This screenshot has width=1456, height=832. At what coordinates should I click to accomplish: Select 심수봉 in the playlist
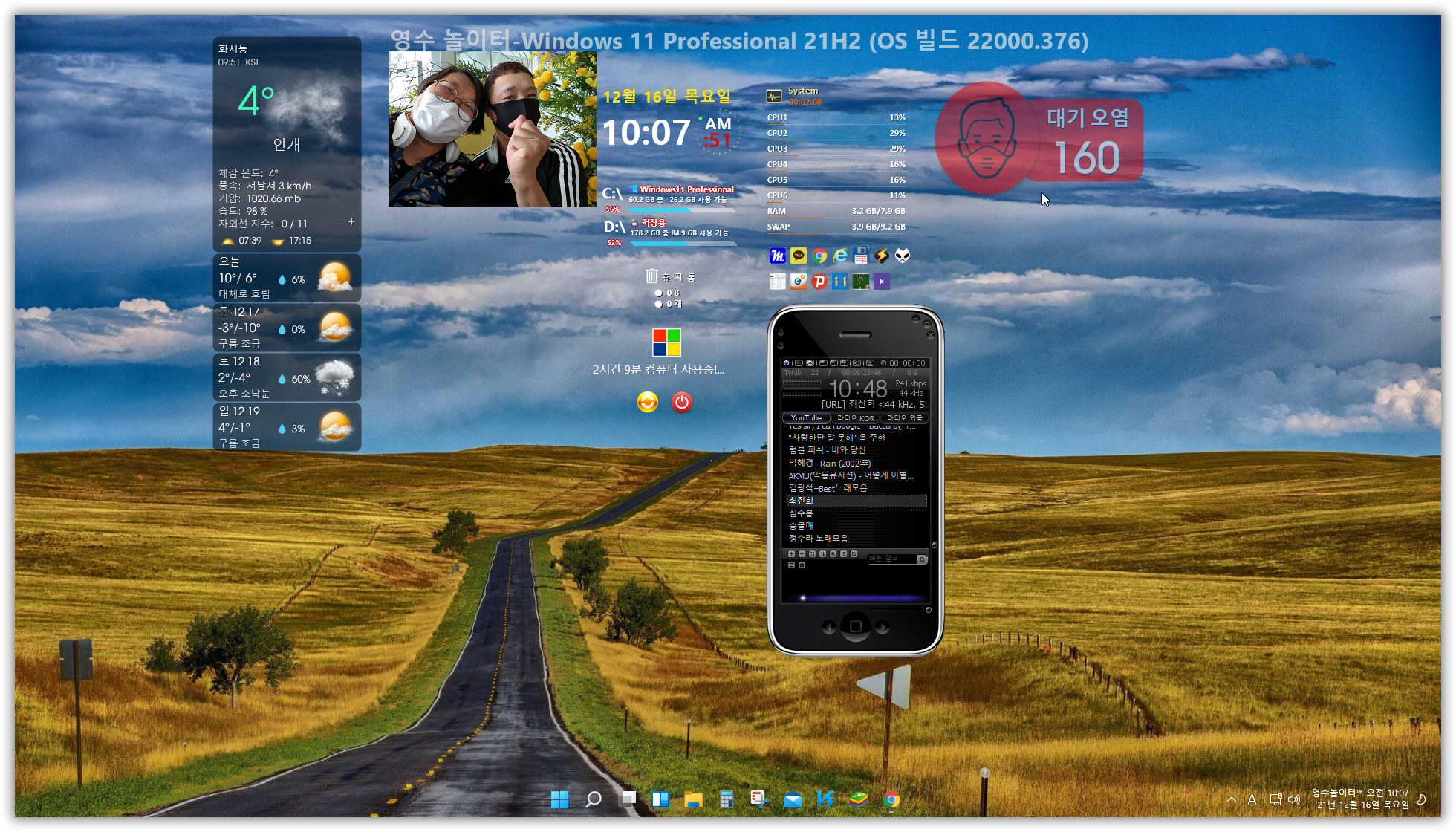[801, 513]
